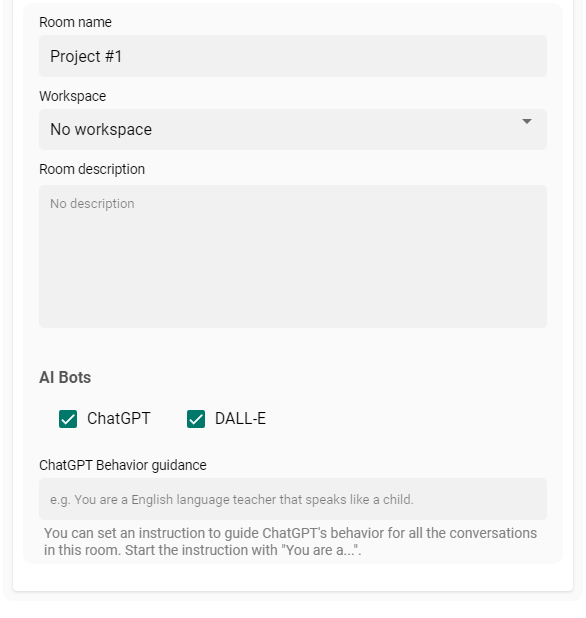
Task: Click the "Room name" label
Action: pos(75,22)
